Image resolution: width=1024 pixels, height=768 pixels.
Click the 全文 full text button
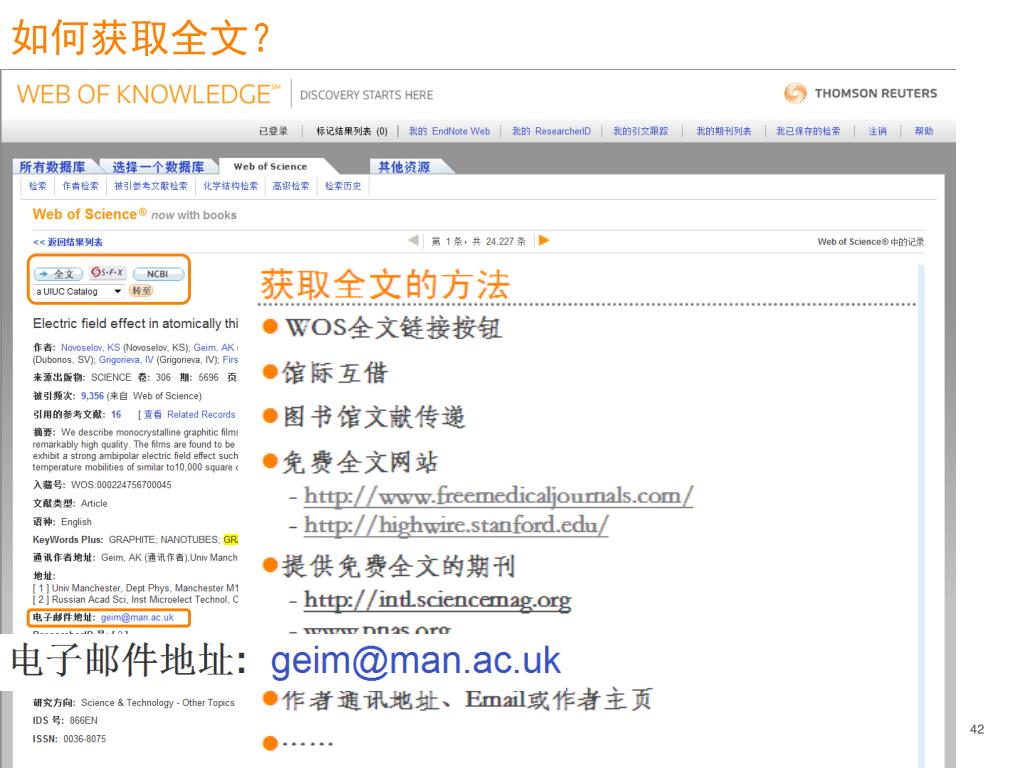click(58, 274)
